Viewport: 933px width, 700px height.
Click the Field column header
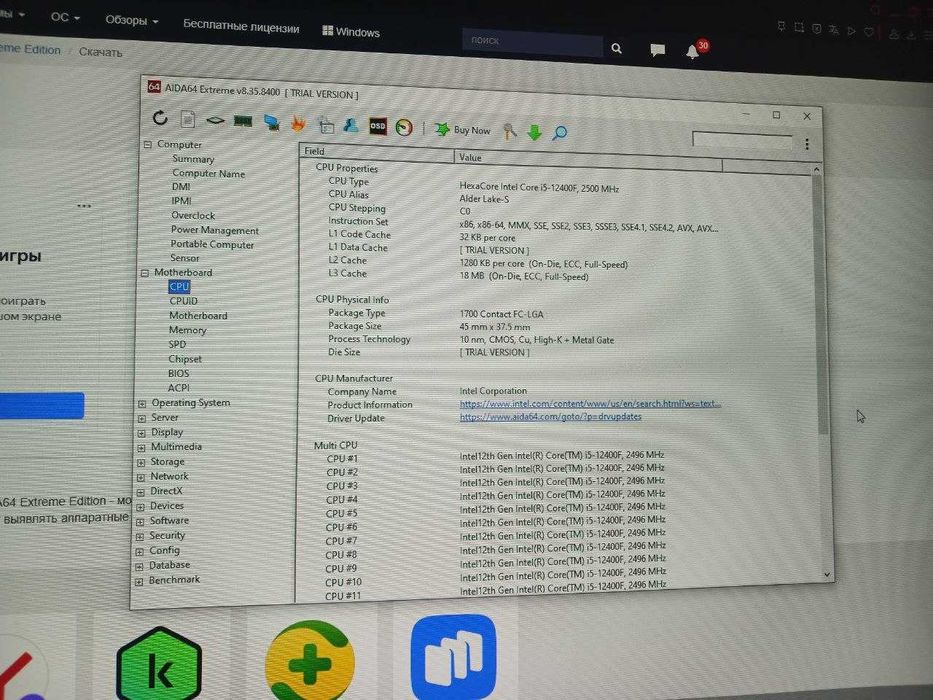click(x=376, y=153)
